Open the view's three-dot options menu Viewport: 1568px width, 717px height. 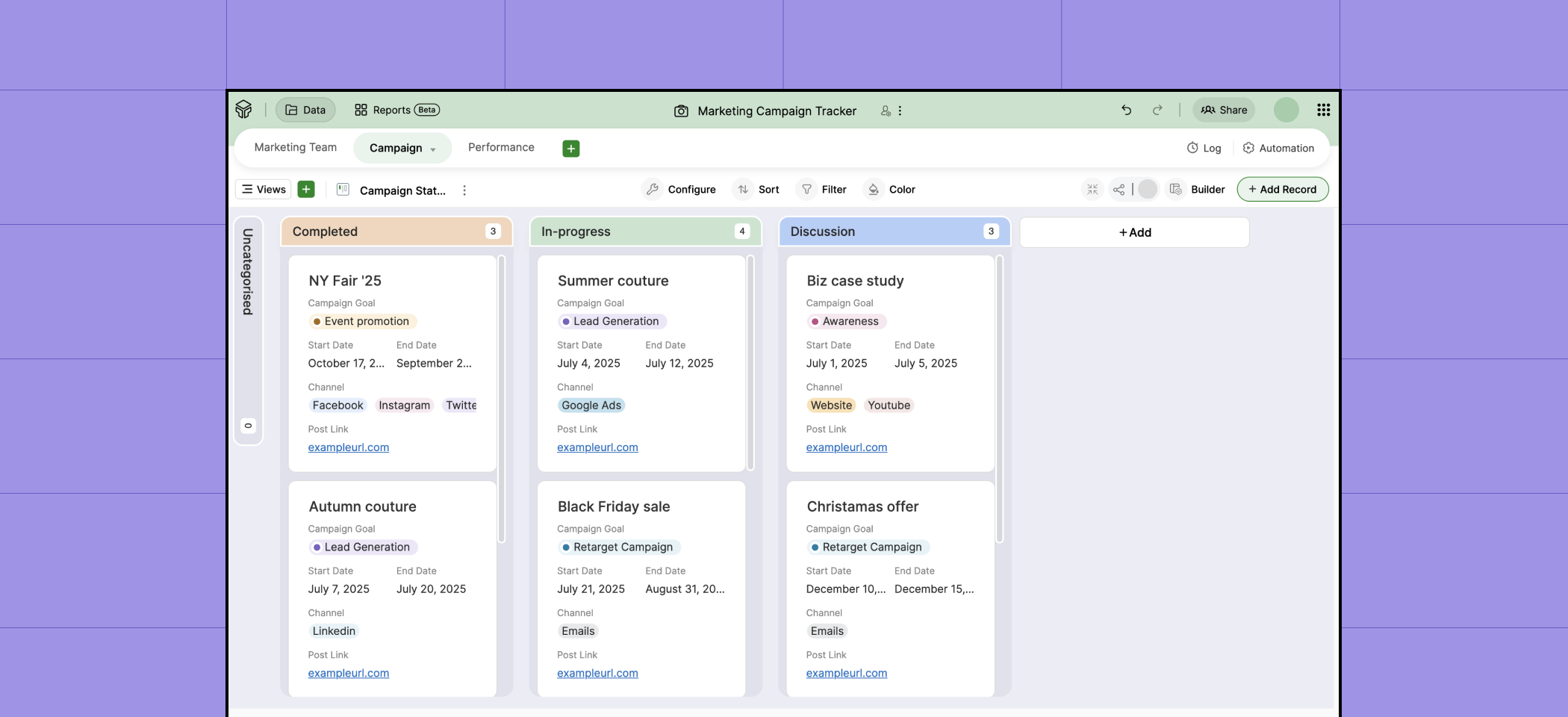click(464, 190)
